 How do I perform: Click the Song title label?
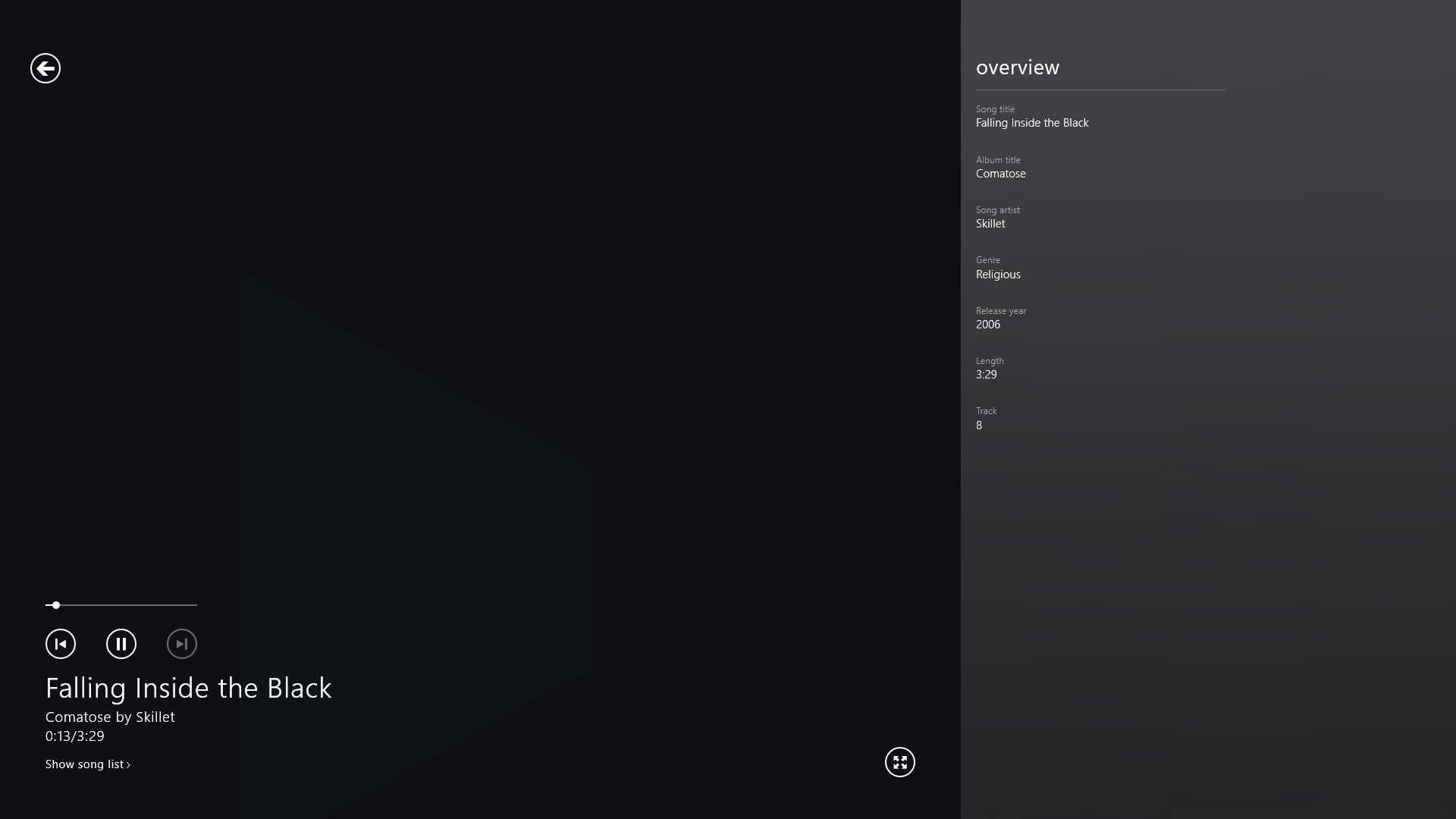click(995, 109)
